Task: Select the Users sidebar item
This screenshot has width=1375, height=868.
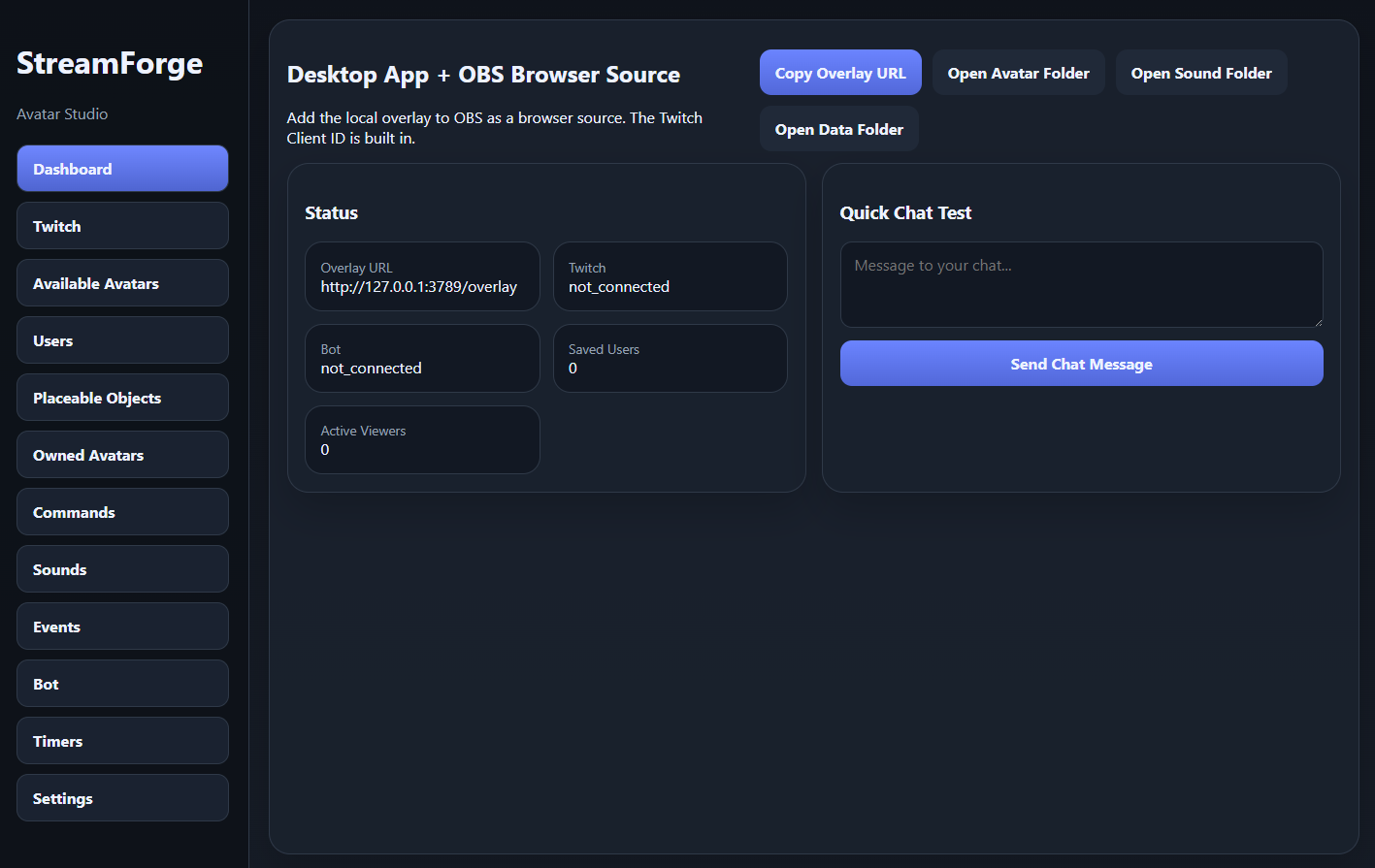Action: pyautogui.click(x=122, y=340)
